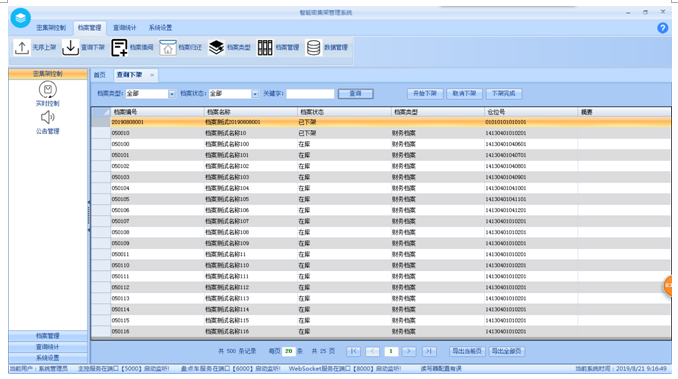The height and width of the screenshot is (379, 678).
Task: Click the 下架完成 button
Action: (x=504, y=93)
